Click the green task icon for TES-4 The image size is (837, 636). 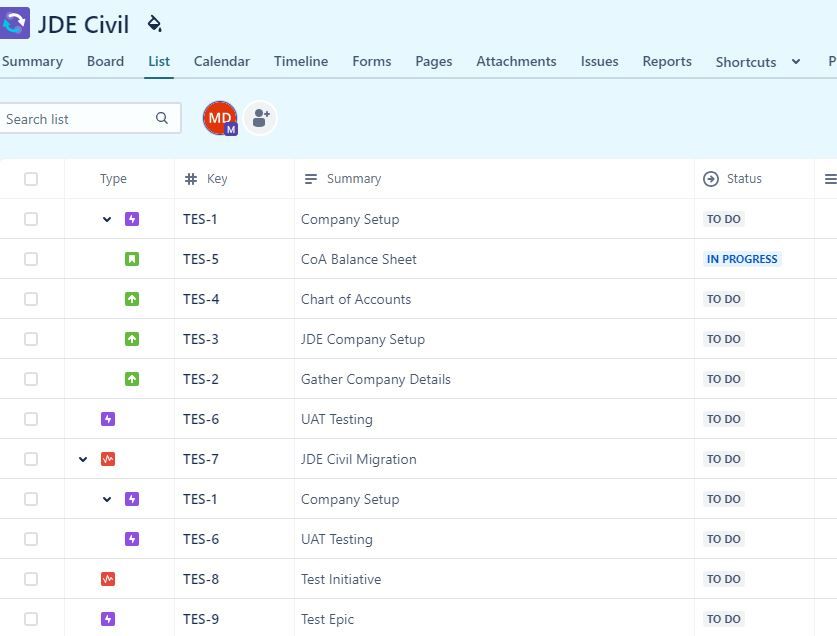[x=132, y=299]
